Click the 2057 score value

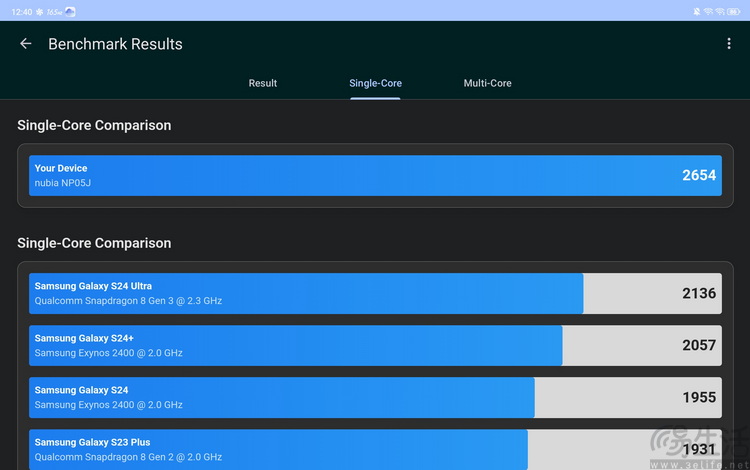pyautogui.click(x=699, y=345)
